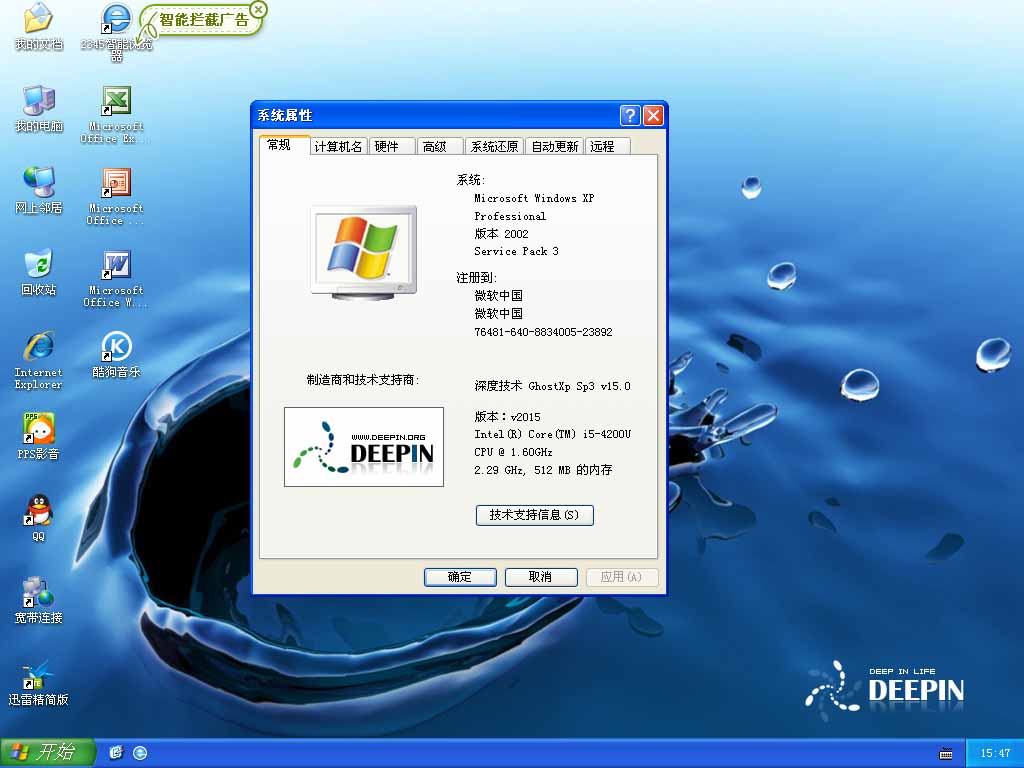Screen dimensions: 1024x768
Task: Switch to the 自动更新 tab
Action: point(554,146)
